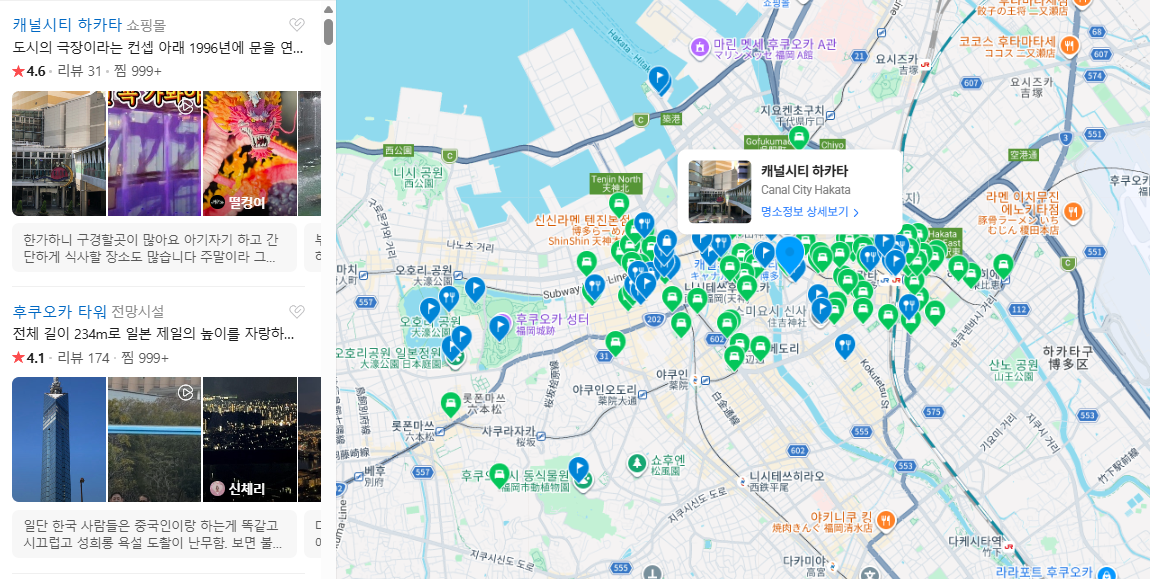Play the 후쿠오카 타워 video thumbnail
Screen dimensions: 1150x579
click(154, 440)
